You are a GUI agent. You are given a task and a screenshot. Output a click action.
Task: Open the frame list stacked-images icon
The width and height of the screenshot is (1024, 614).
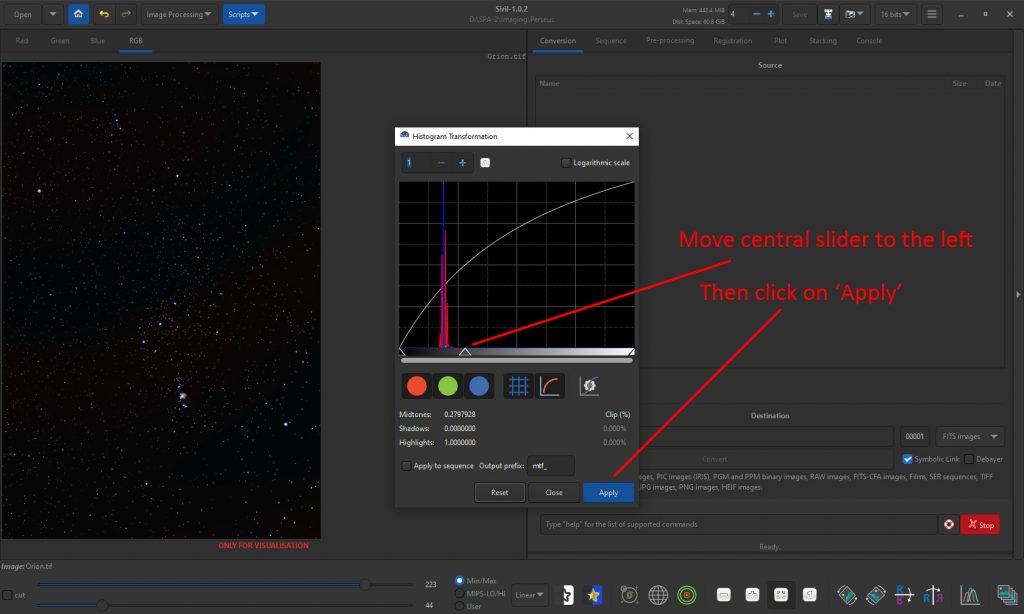[1006, 595]
